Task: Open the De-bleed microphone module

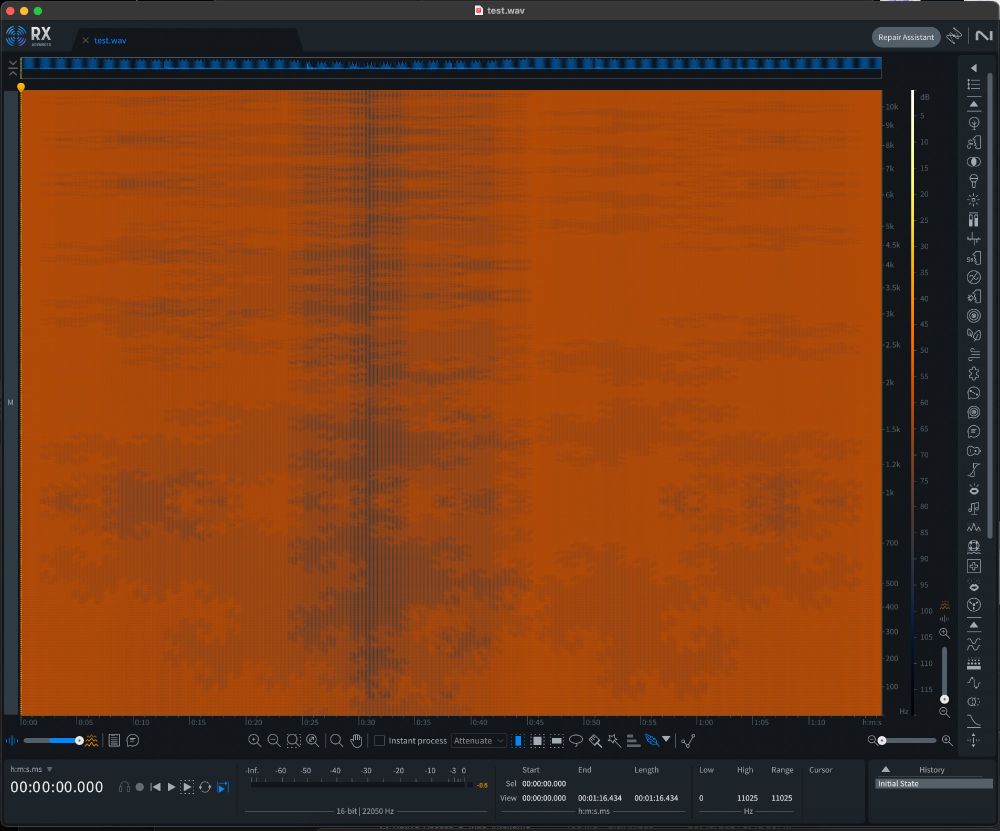Action: (x=974, y=181)
